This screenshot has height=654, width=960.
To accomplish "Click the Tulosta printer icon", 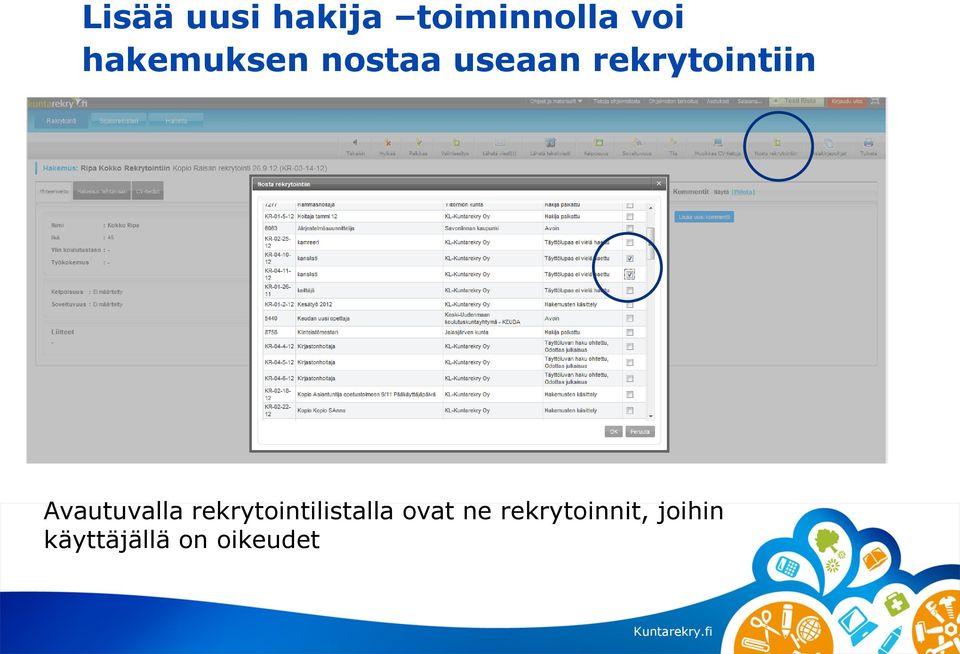I will click(x=868, y=143).
